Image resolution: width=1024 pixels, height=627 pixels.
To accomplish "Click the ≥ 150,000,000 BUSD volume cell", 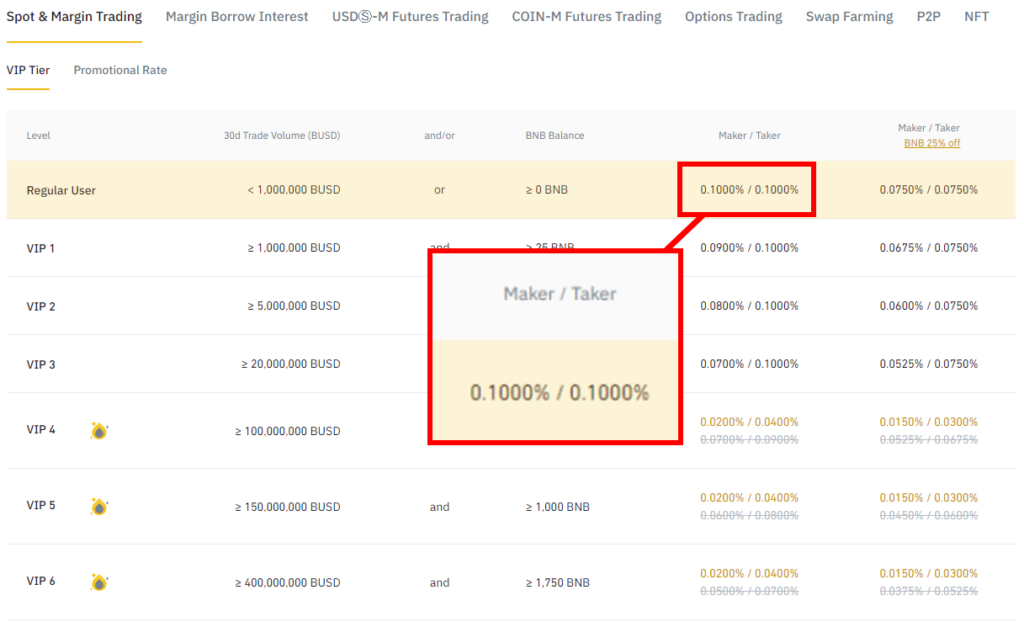I will pos(287,507).
